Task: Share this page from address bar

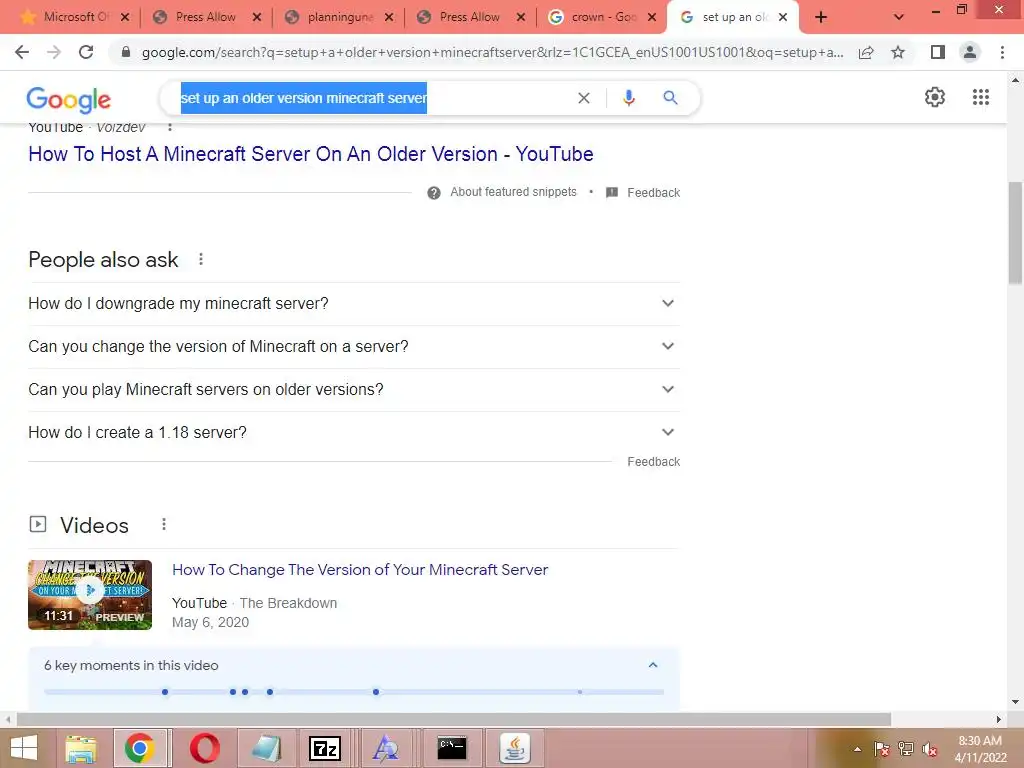Action: (866, 52)
